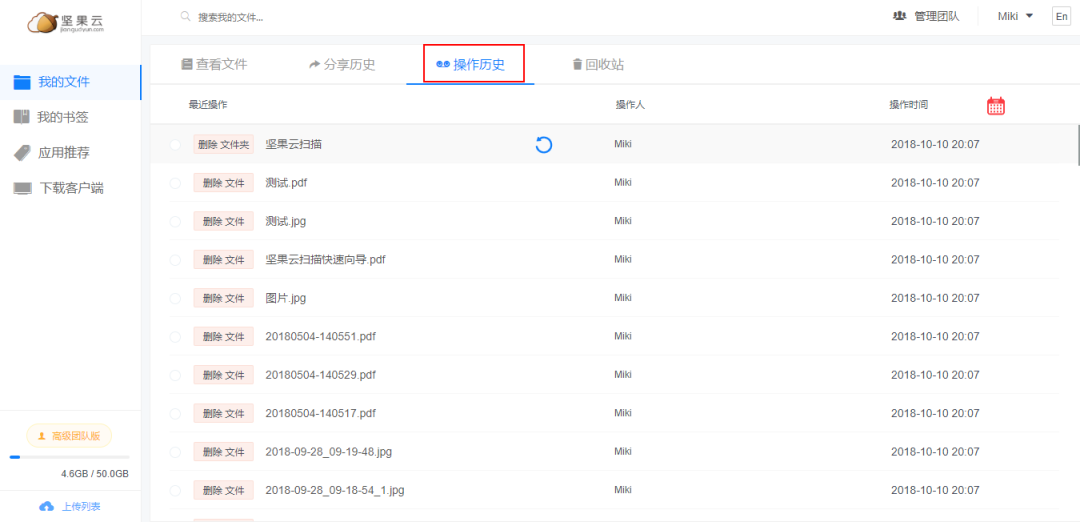Viewport: 1080px width, 522px height.
Task: Click the upload cloud icon
Action: pos(47,506)
